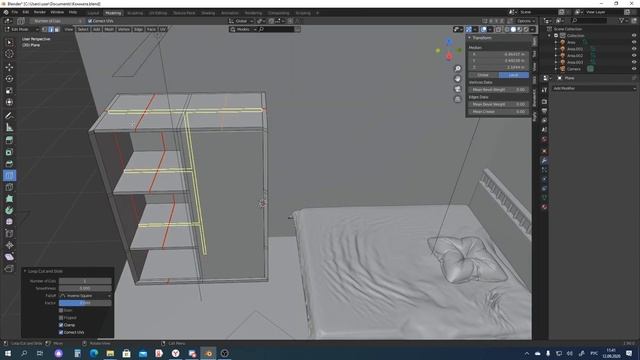The height and width of the screenshot is (360, 640).
Task: Click the Global button in Transform panel
Action: coord(483,75)
